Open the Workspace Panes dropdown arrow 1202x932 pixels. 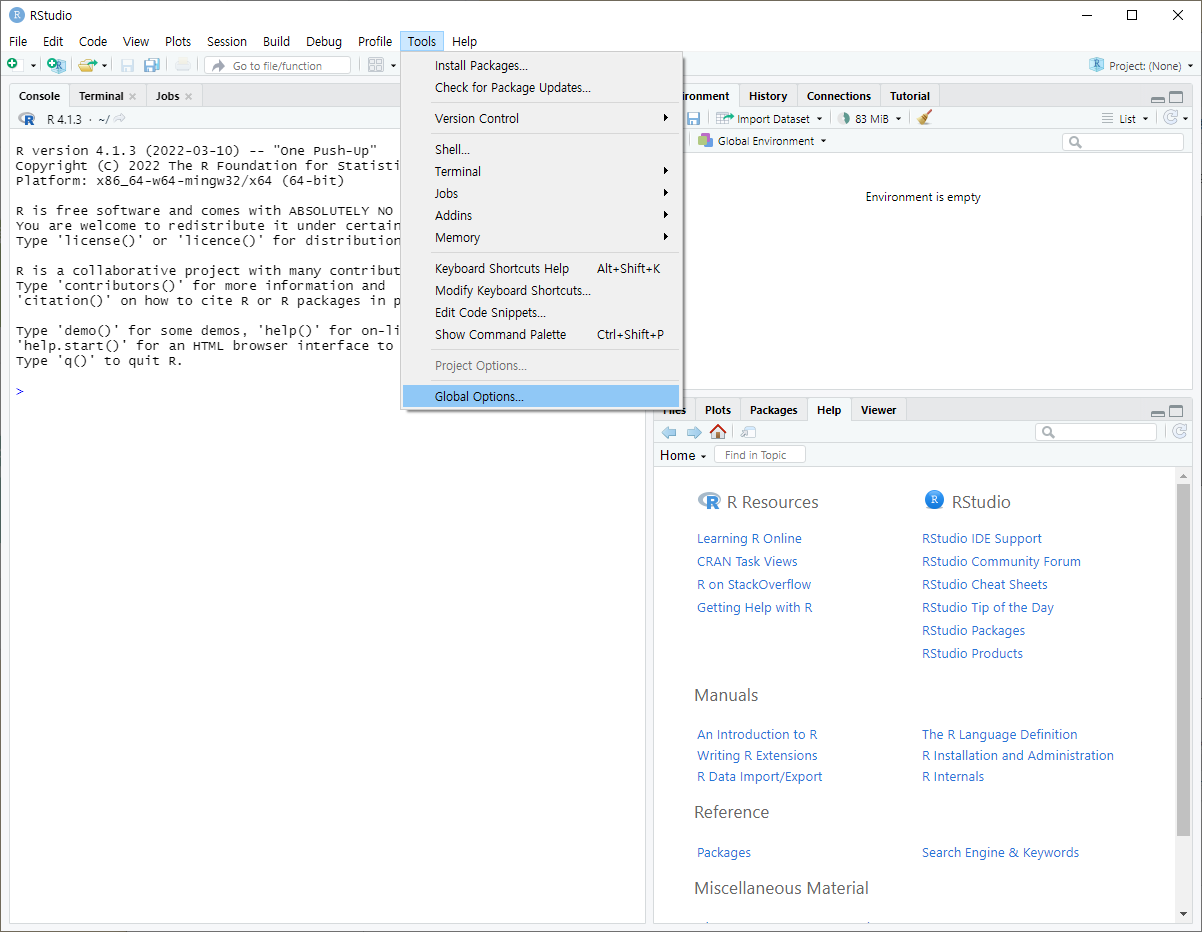[393, 66]
